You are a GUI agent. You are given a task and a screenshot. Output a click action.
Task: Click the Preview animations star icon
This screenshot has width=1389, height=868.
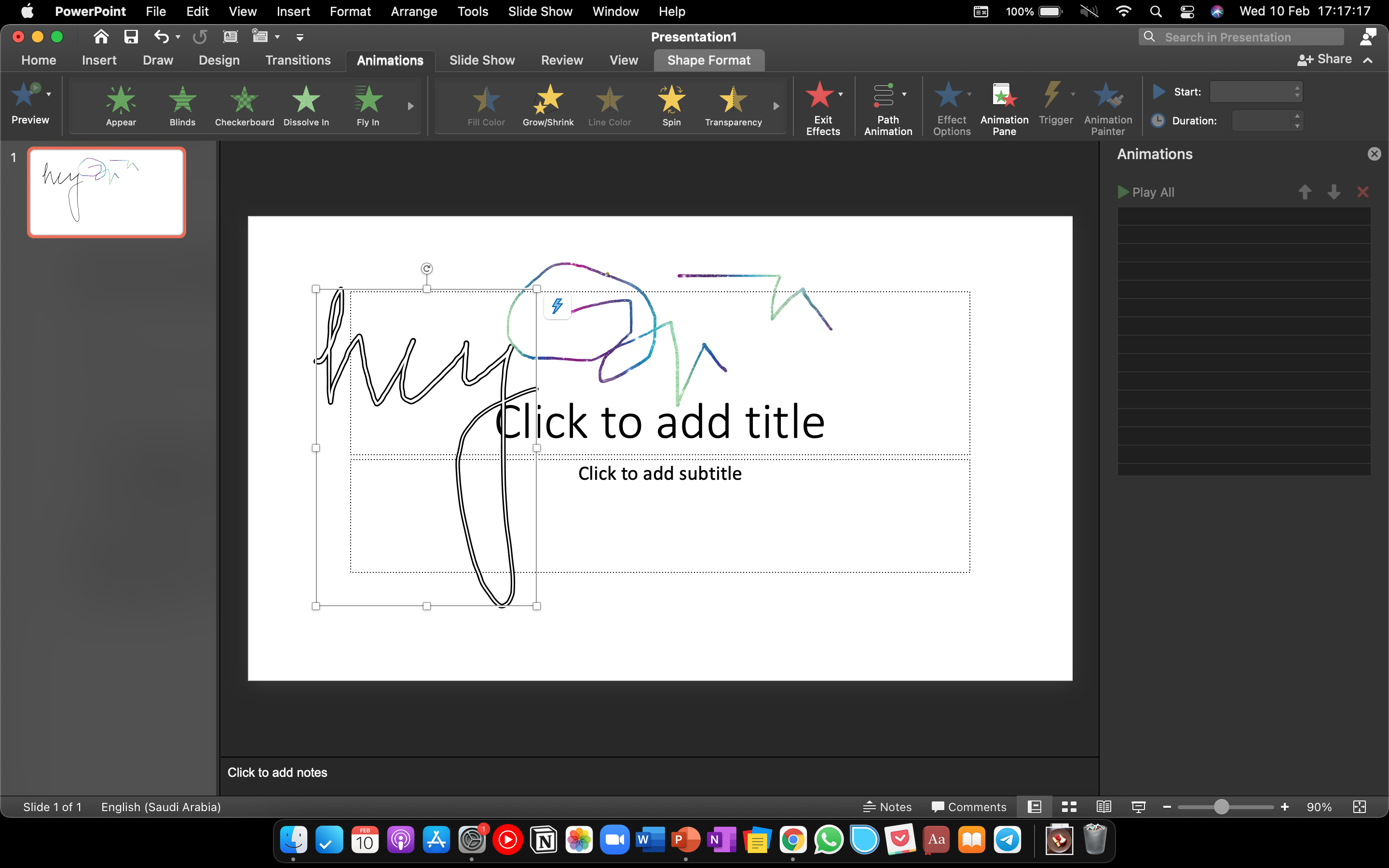[x=27, y=95]
